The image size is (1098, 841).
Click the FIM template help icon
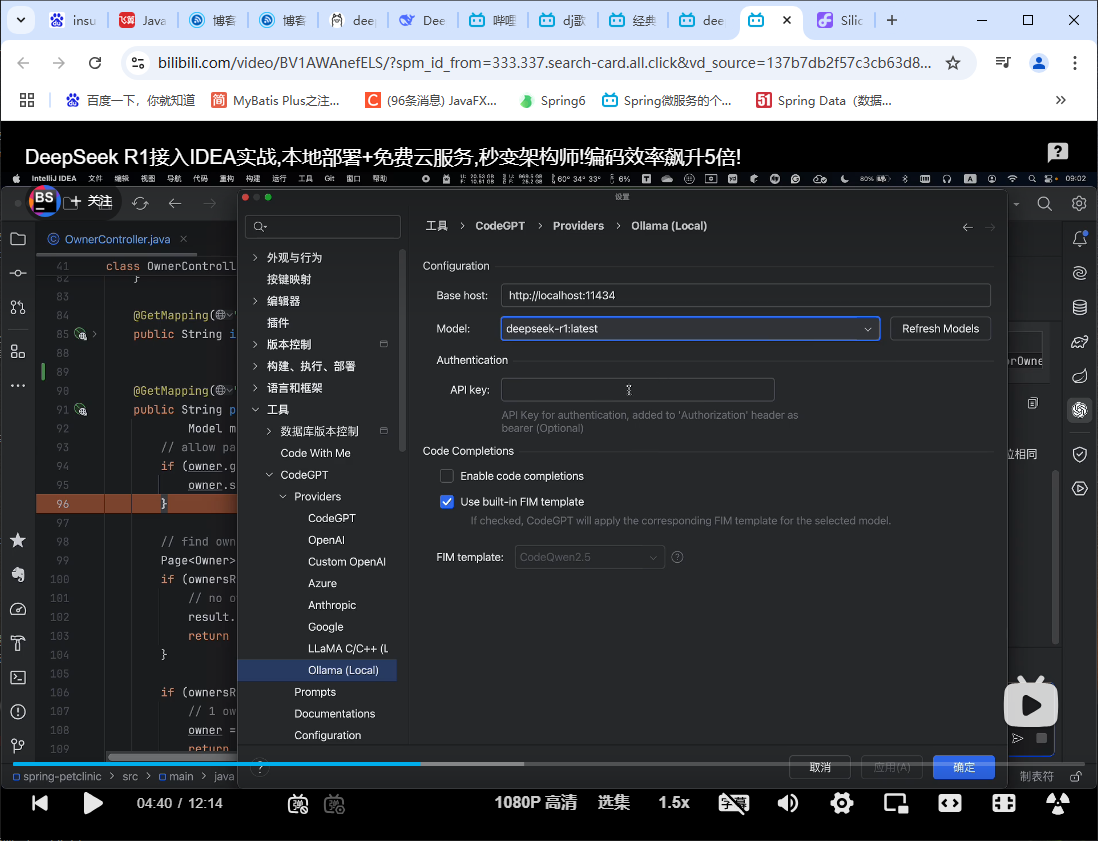[x=677, y=557]
